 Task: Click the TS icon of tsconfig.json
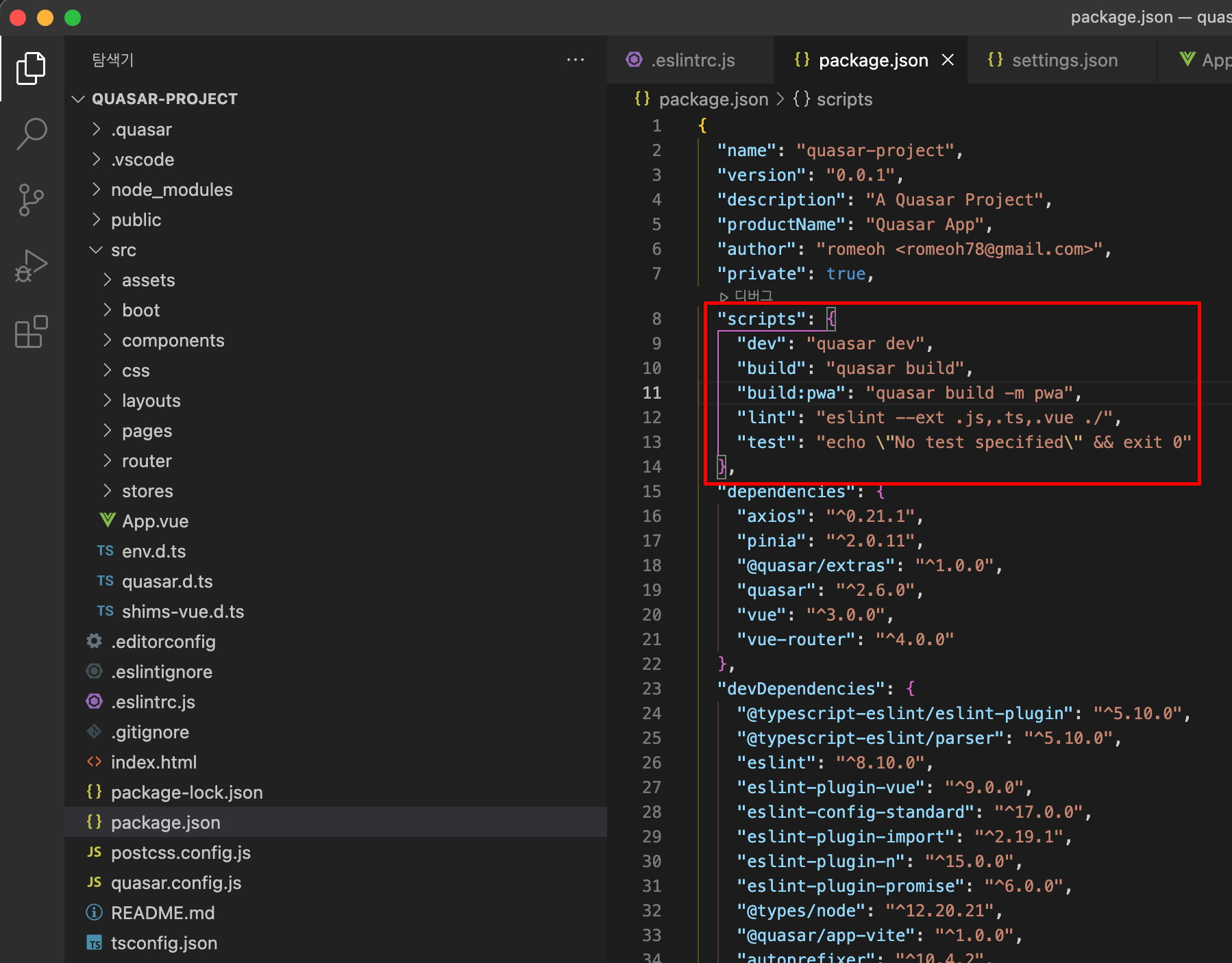[x=94, y=942]
